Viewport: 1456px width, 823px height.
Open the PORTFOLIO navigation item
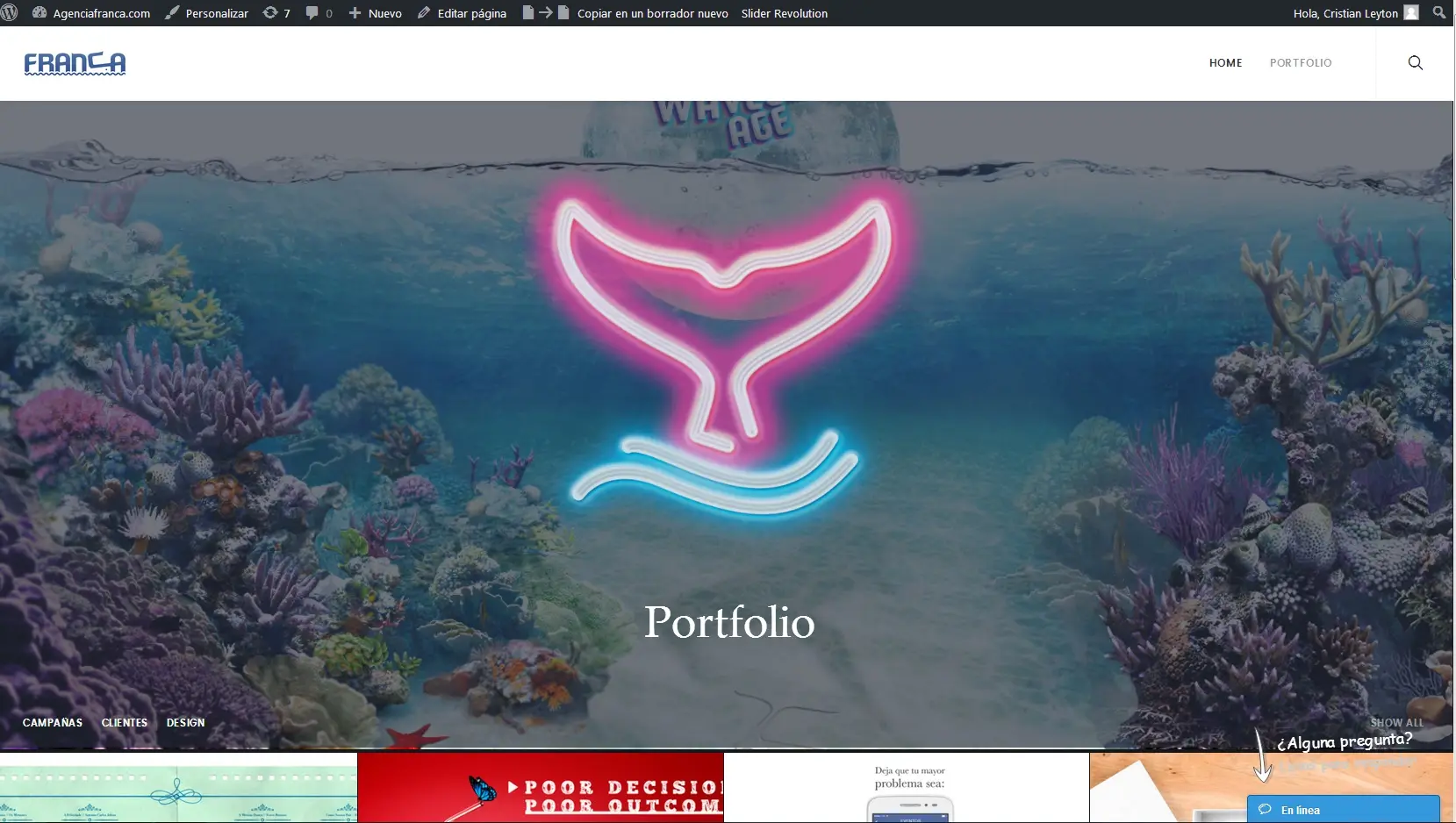[1300, 63]
